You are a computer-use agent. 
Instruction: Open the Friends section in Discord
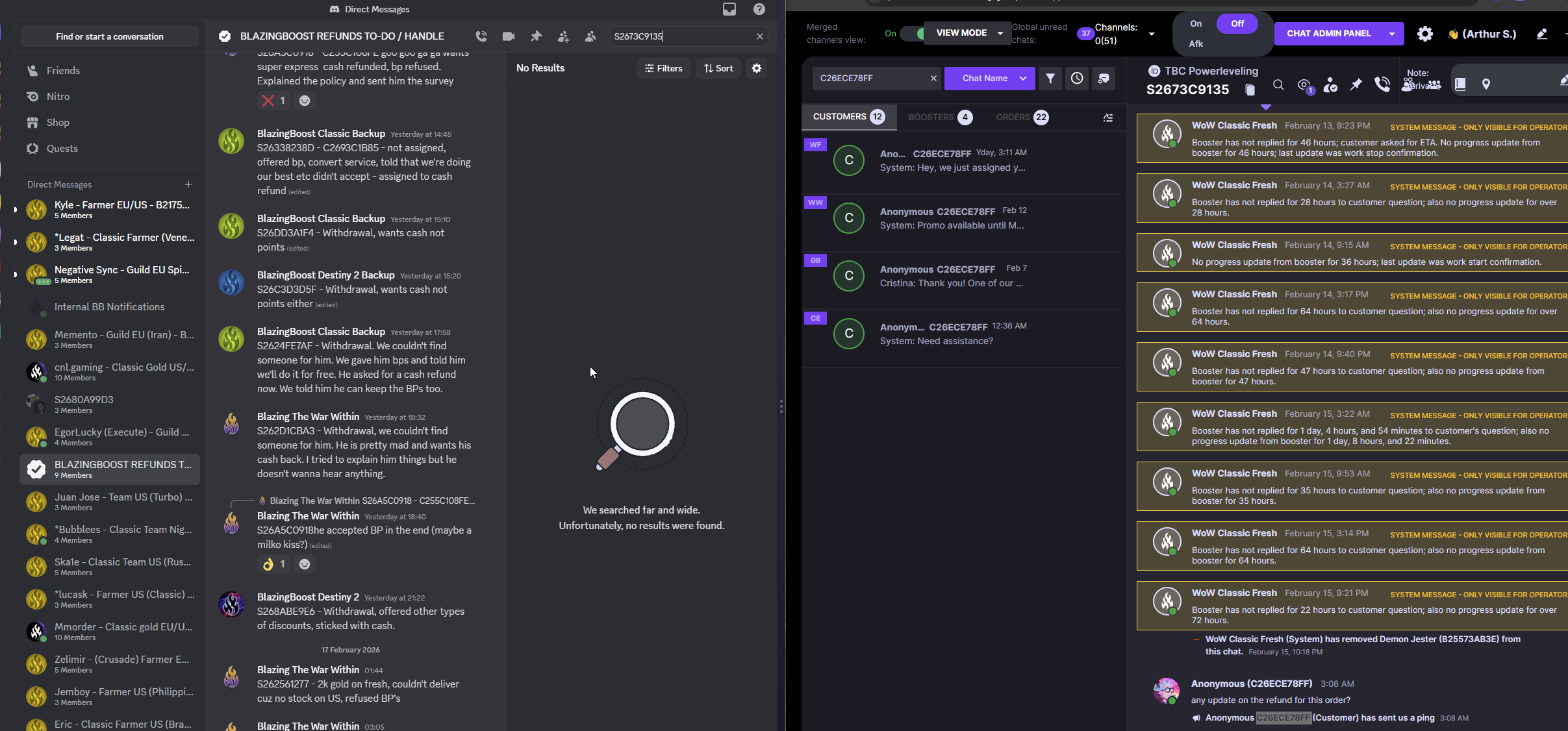[x=110, y=70]
